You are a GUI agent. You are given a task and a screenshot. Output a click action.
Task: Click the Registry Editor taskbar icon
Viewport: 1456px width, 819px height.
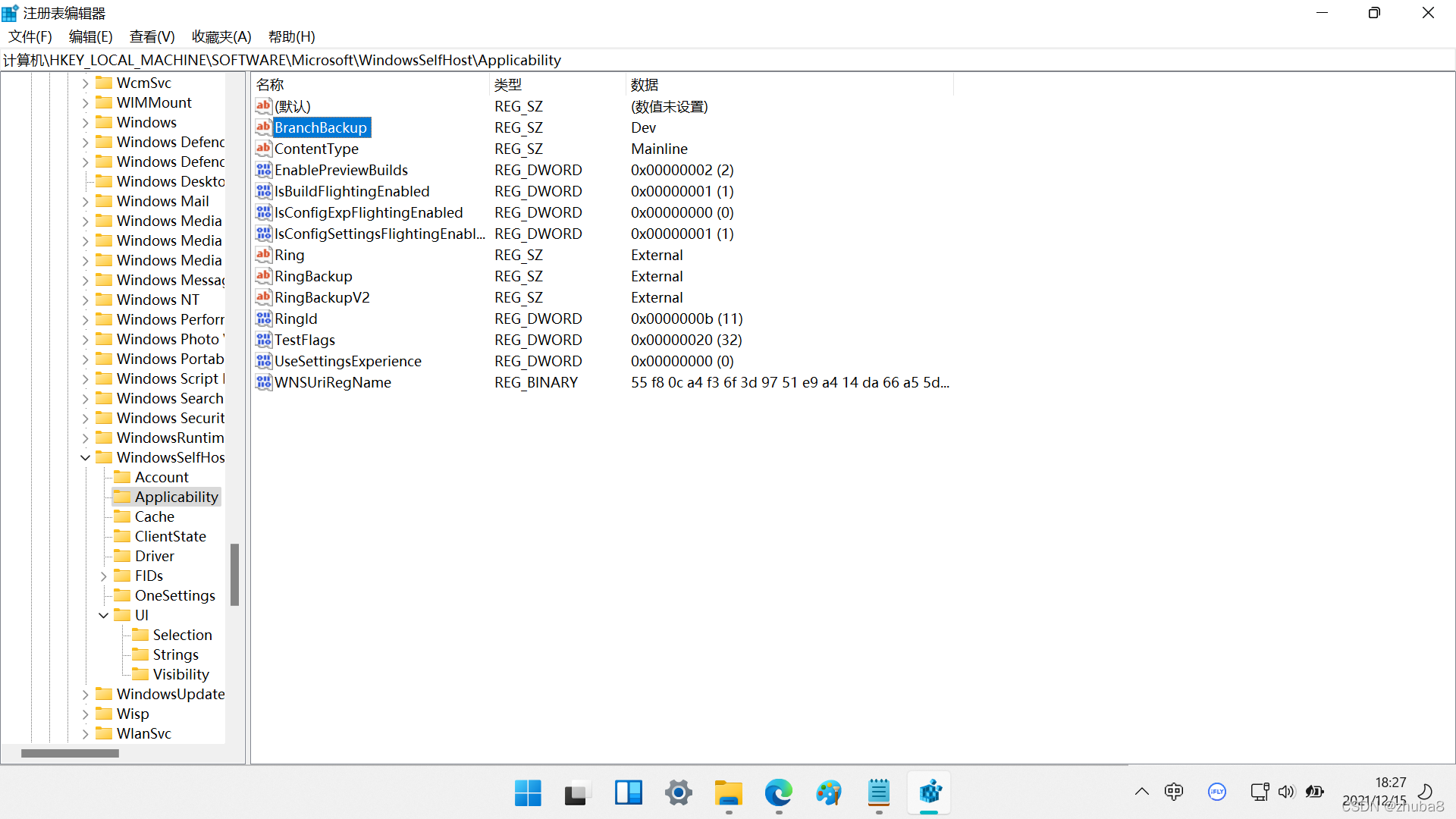[929, 792]
